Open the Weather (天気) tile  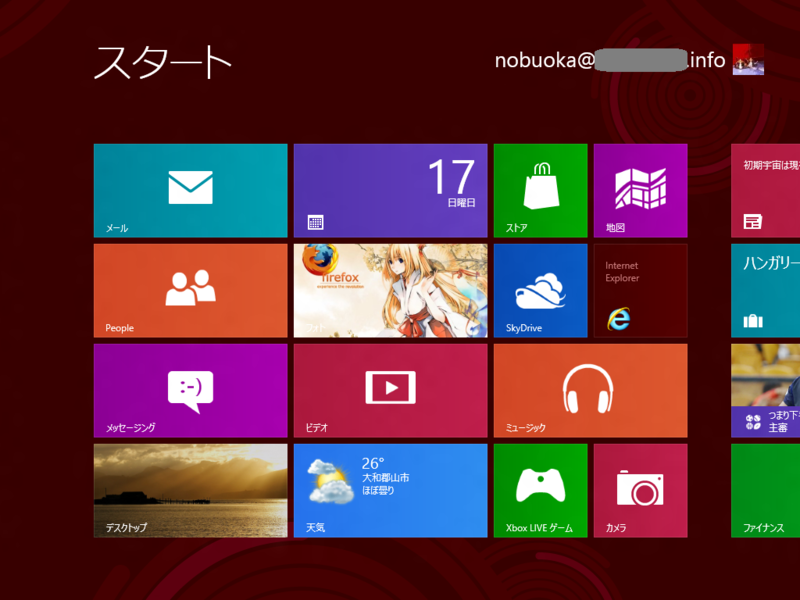point(390,490)
